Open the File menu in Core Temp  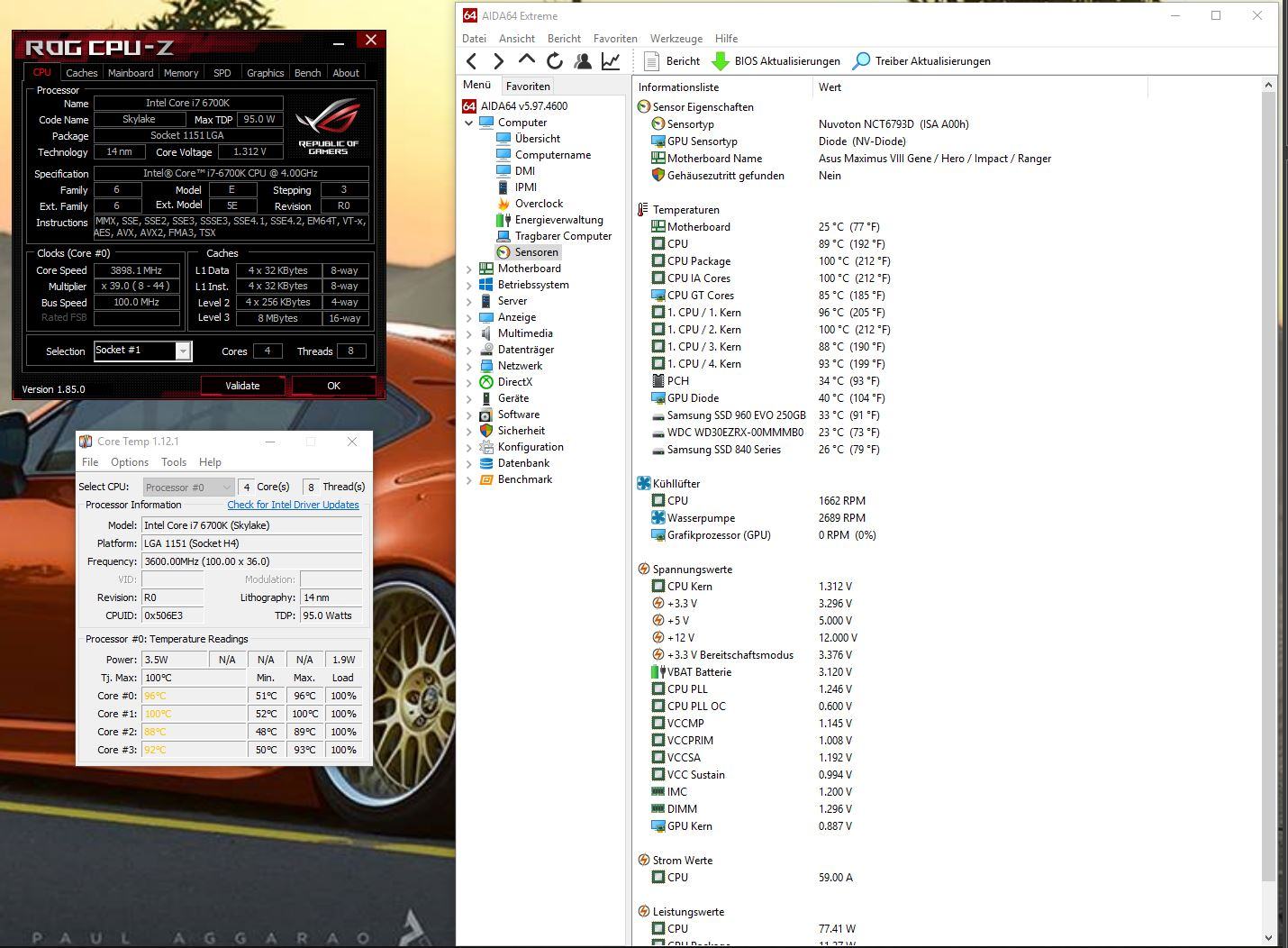tap(90, 462)
